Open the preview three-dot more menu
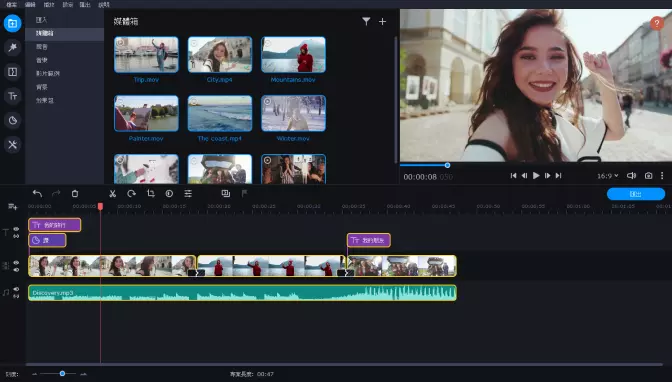672x382 pixels. [x=662, y=176]
